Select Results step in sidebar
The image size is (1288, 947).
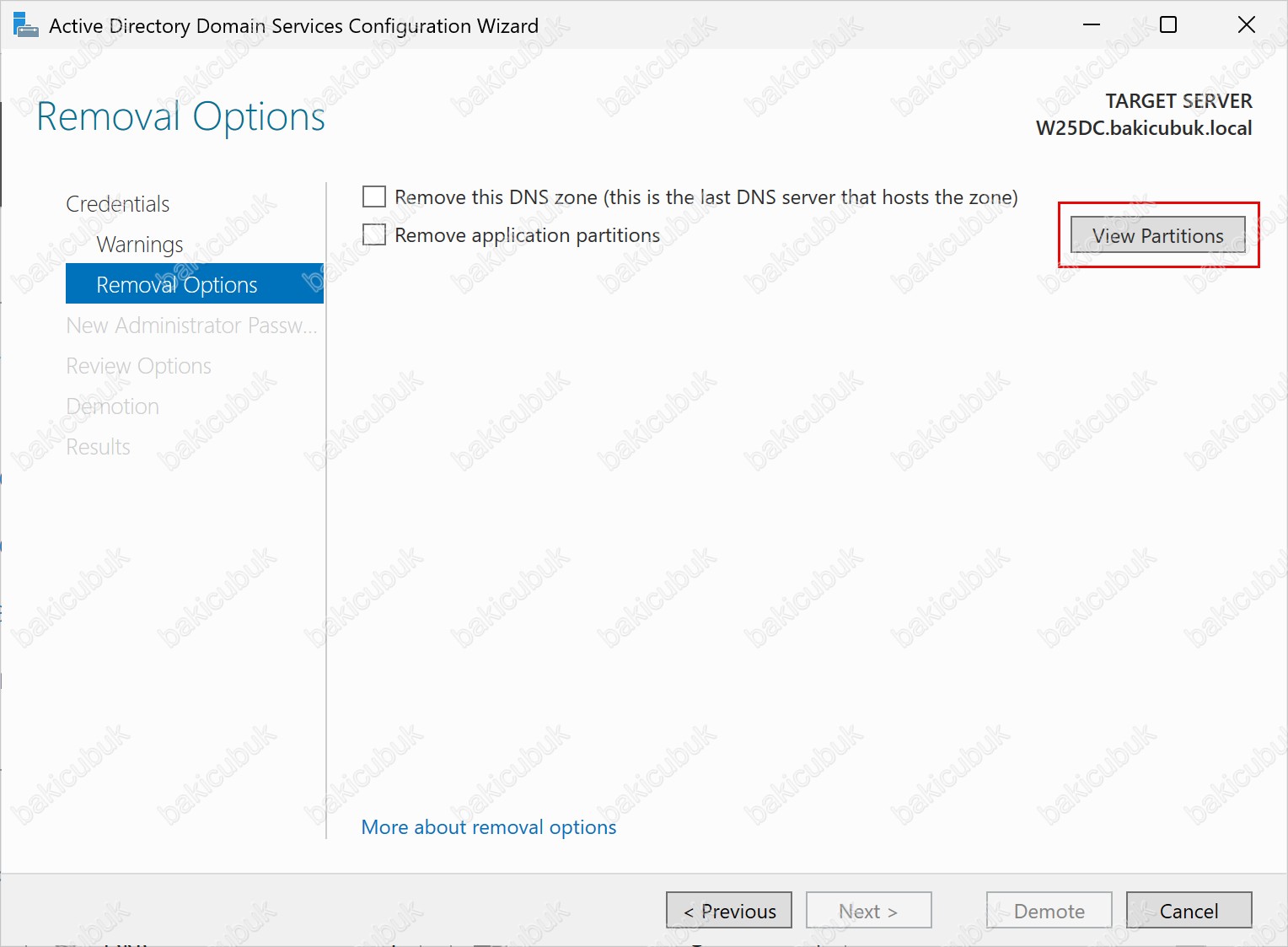99,447
